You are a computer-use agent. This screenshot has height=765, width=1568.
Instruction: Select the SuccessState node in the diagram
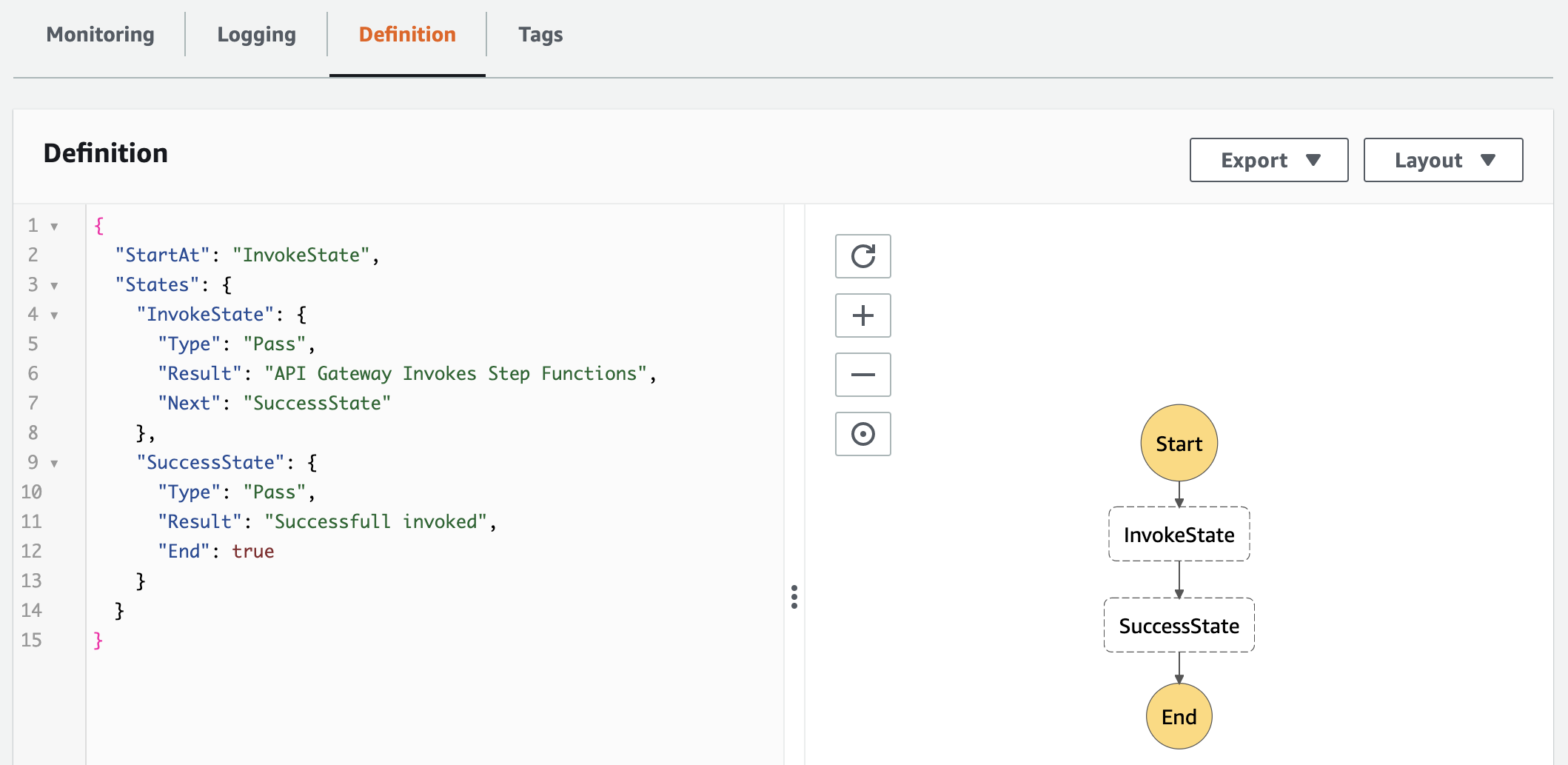click(x=1178, y=625)
